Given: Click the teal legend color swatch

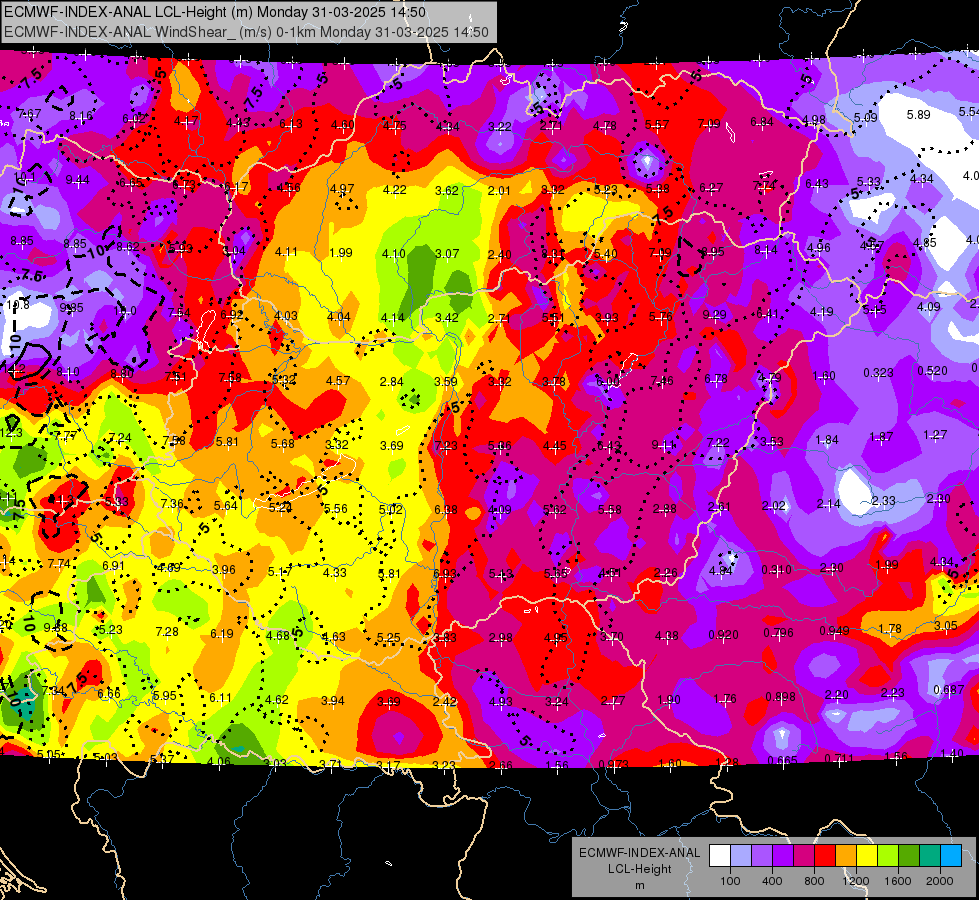Looking at the screenshot, I should pos(930,856).
